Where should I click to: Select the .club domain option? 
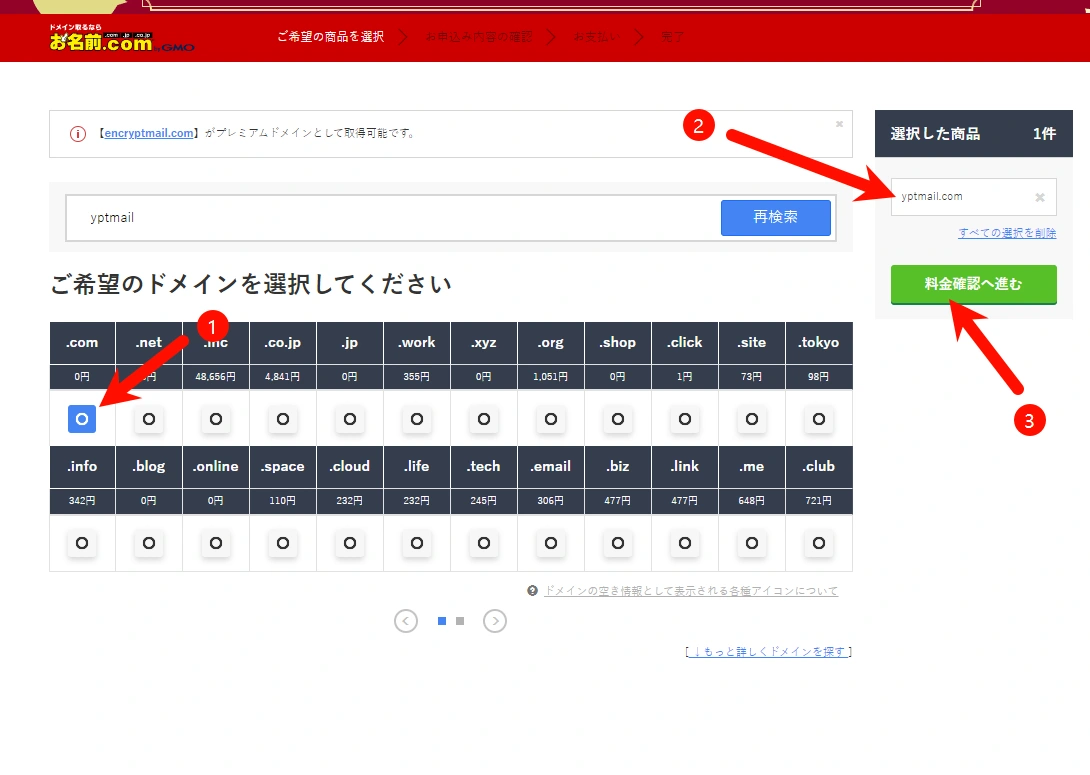point(819,543)
